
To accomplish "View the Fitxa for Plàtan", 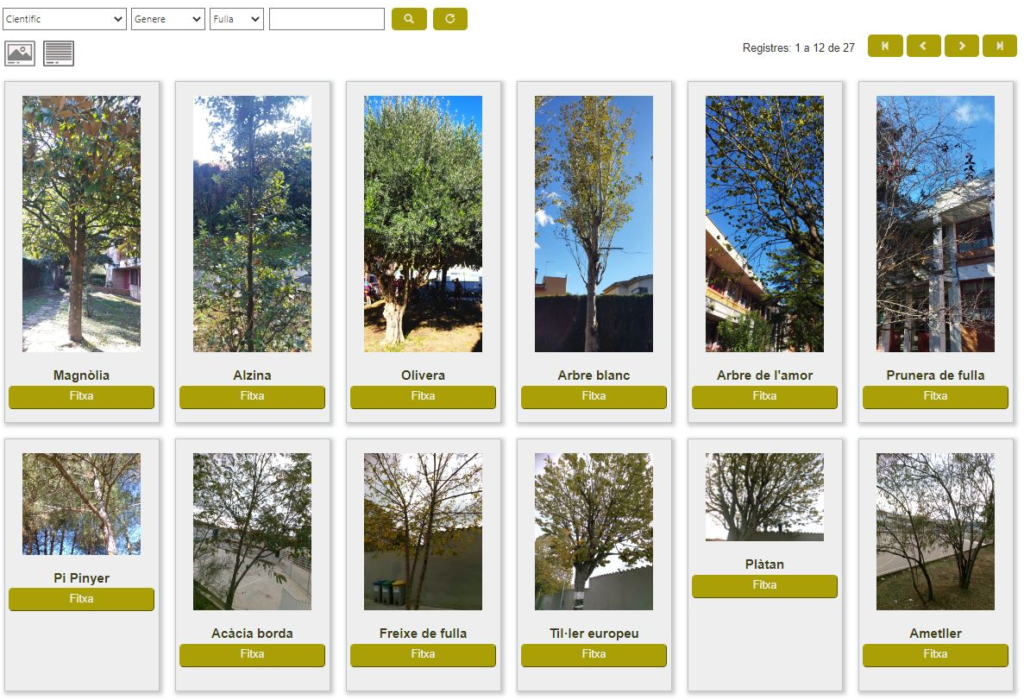I will (765, 586).
